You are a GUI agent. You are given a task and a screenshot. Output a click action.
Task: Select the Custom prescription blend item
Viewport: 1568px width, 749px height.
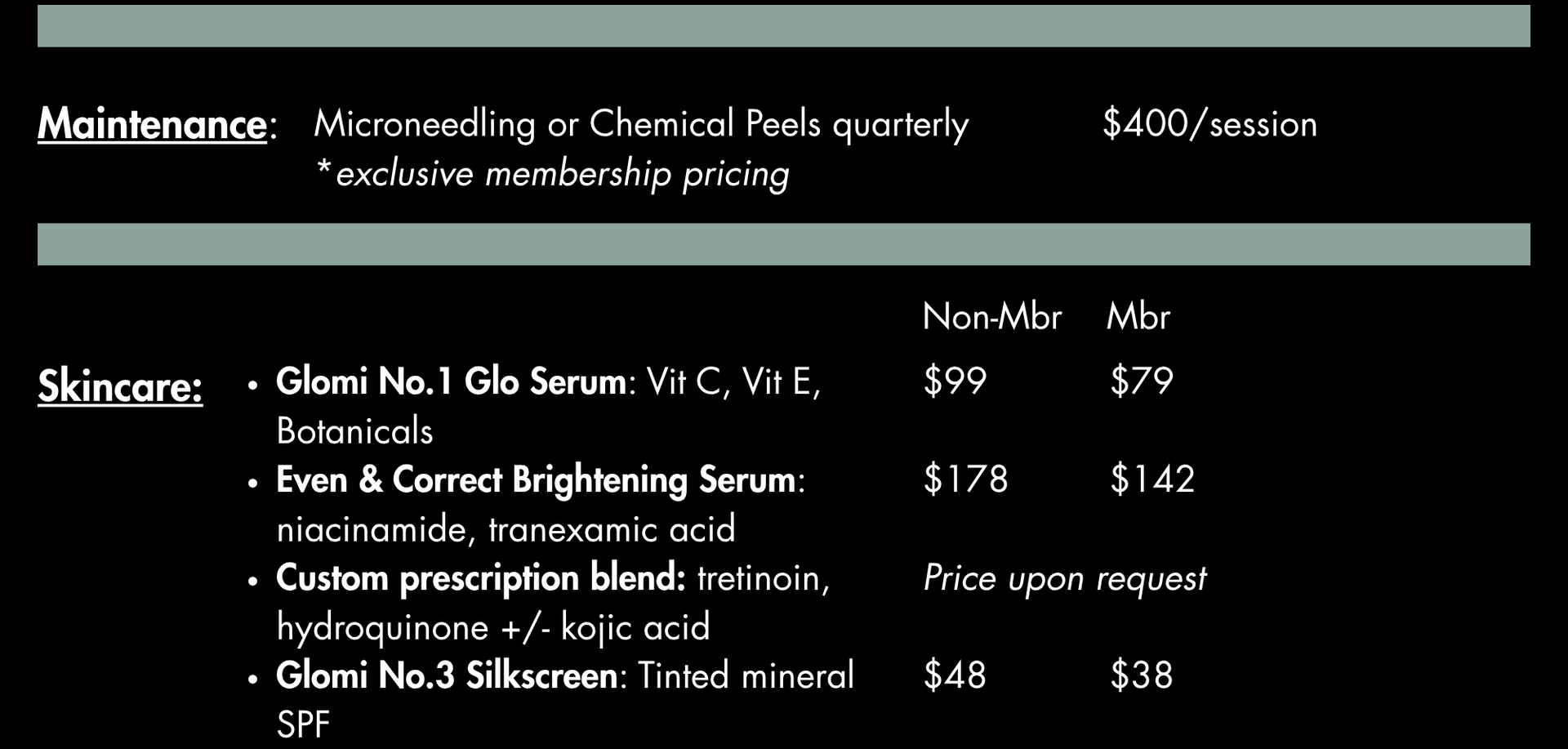481,578
